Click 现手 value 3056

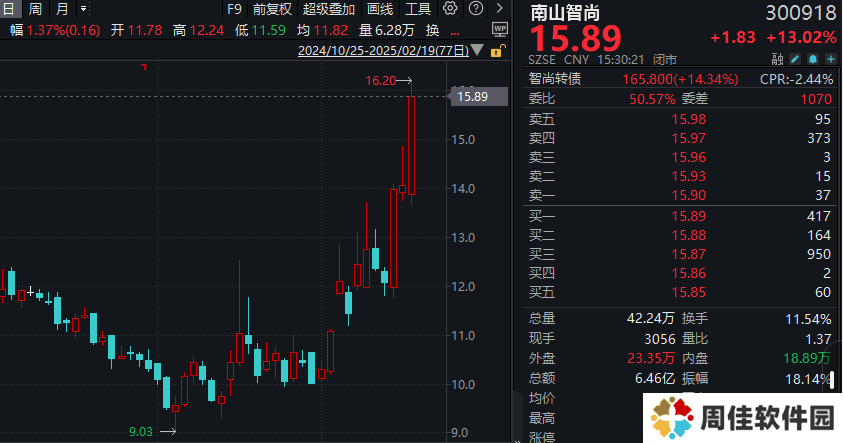tap(660, 339)
